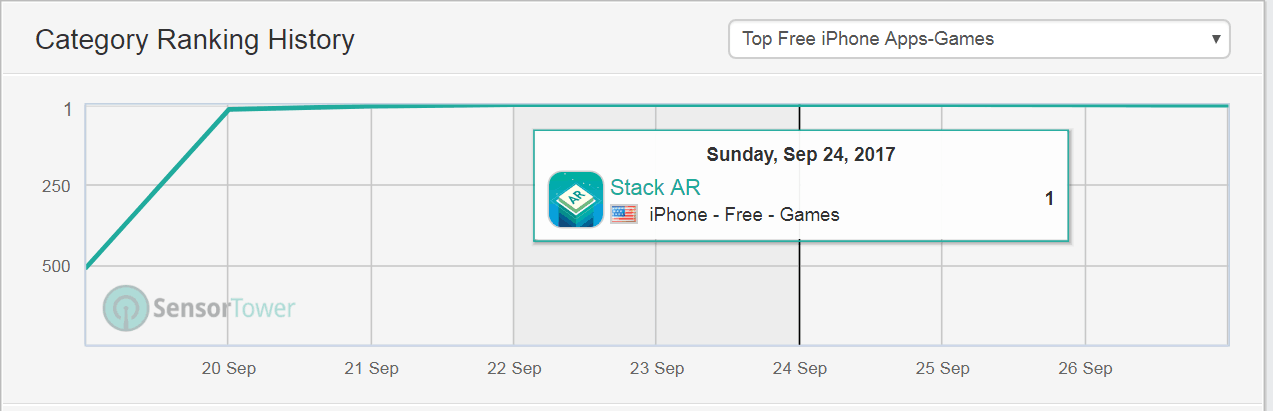Select the "21 Sep" date label
Viewport: 1273px width, 411px height.
point(371,369)
